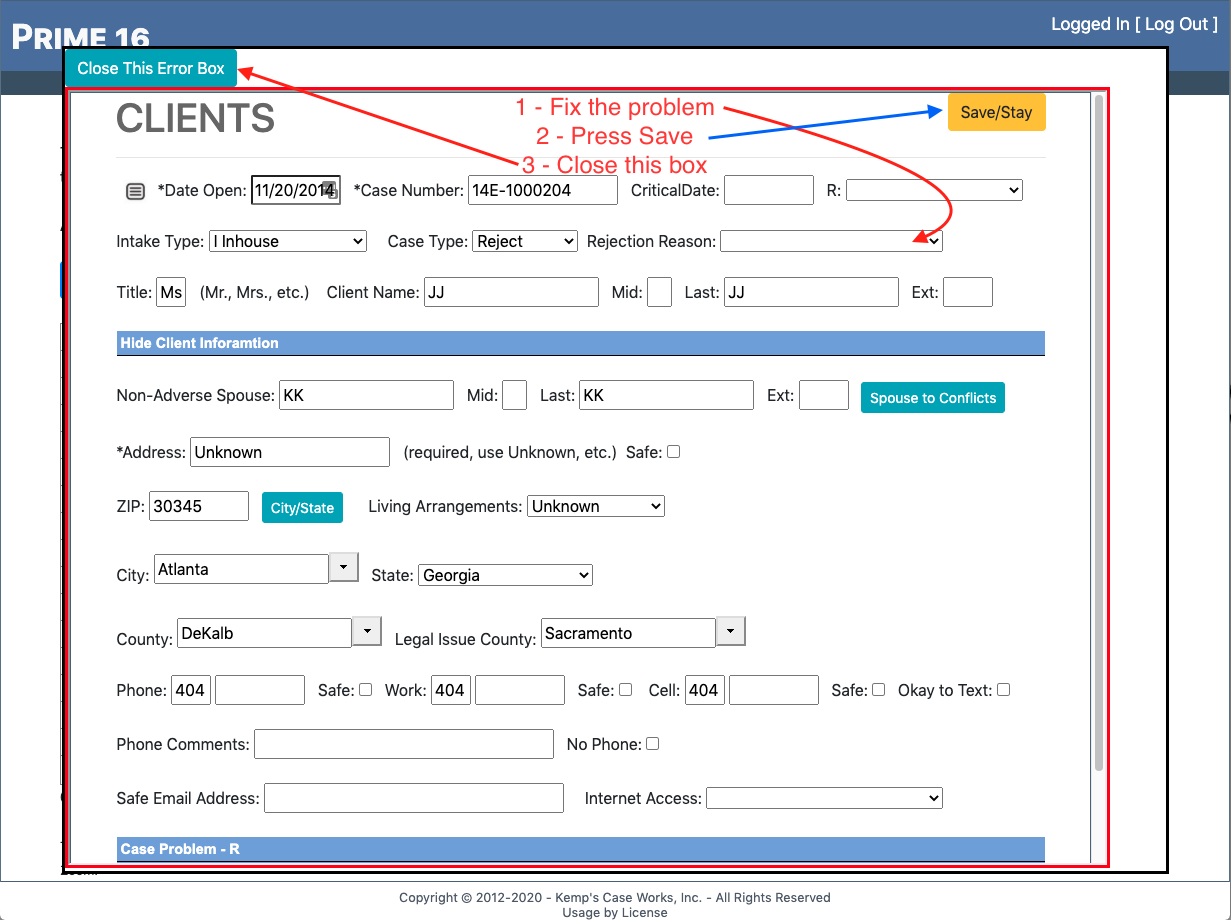Image resolution: width=1231 pixels, height=920 pixels.
Task: Tick the Cell phone Safe checkbox
Action: [878, 690]
